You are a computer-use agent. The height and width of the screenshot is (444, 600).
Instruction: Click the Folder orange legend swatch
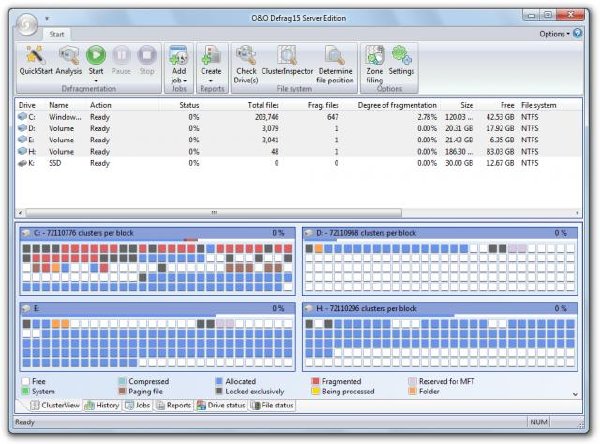point(412,391)
